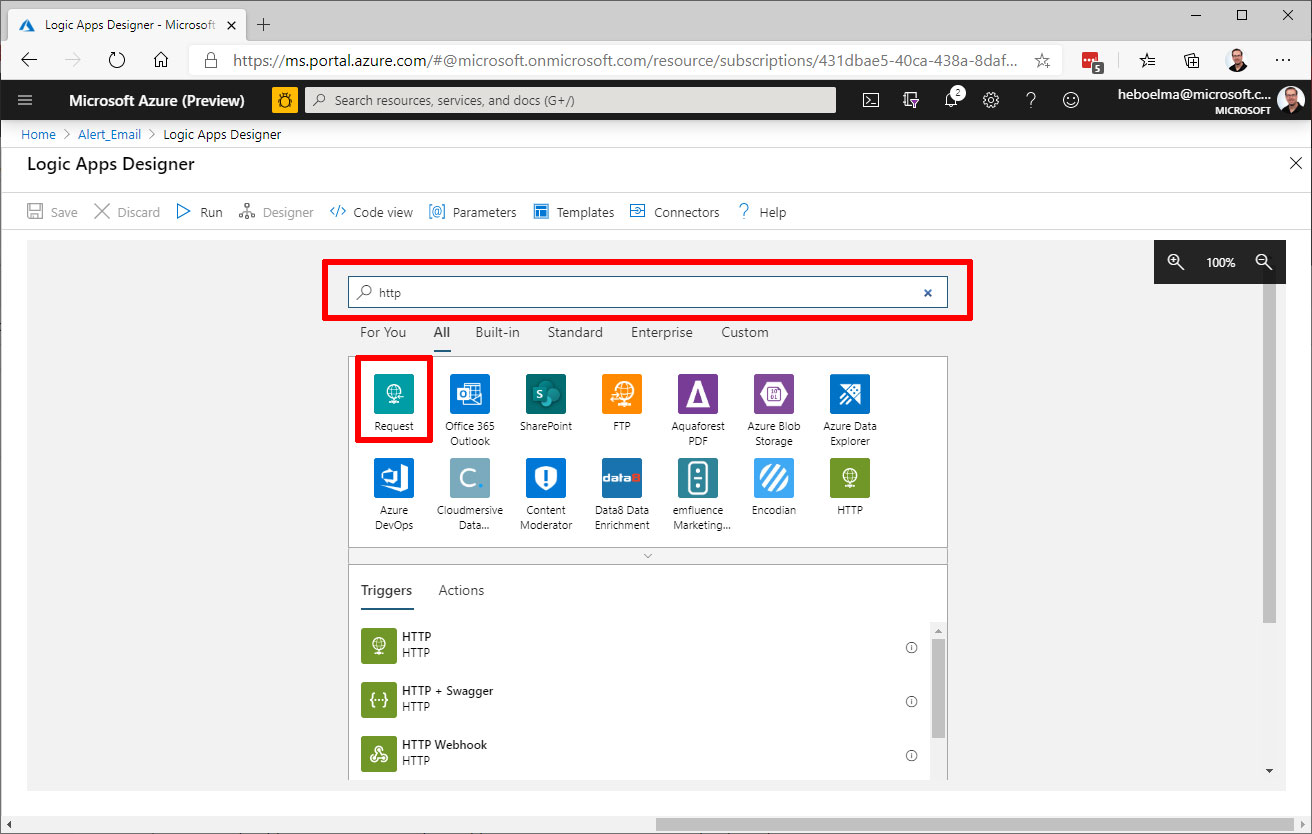Open the Aquaforest PDF connector
The image size is (1312, 834).
[698, 394]
